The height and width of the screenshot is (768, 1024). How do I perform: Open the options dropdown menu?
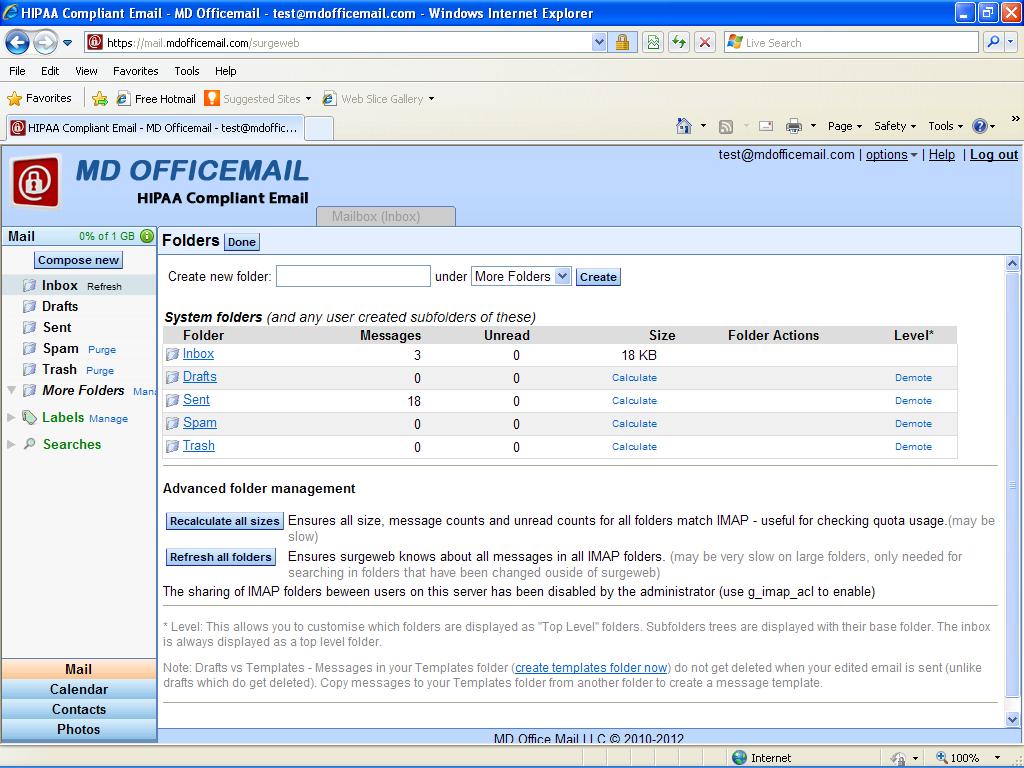(891, 155)
